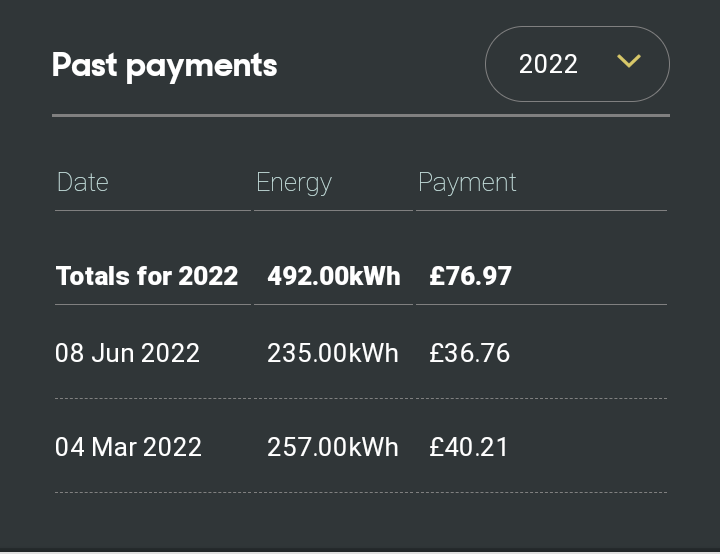Click the 492.00kWh total energy value
This screenshot has width=720, height=559.
coord(334,276)
